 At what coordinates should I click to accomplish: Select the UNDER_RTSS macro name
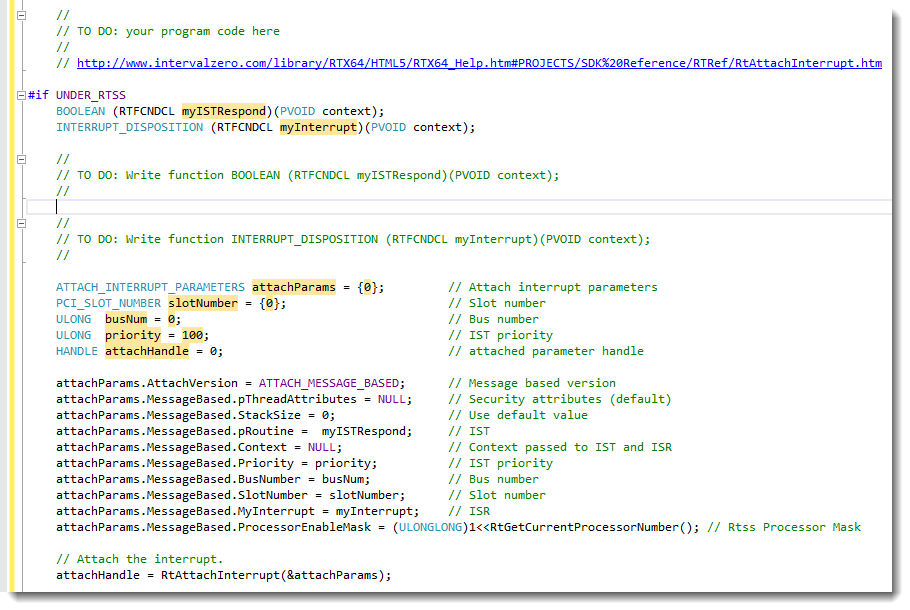[91, 95]
